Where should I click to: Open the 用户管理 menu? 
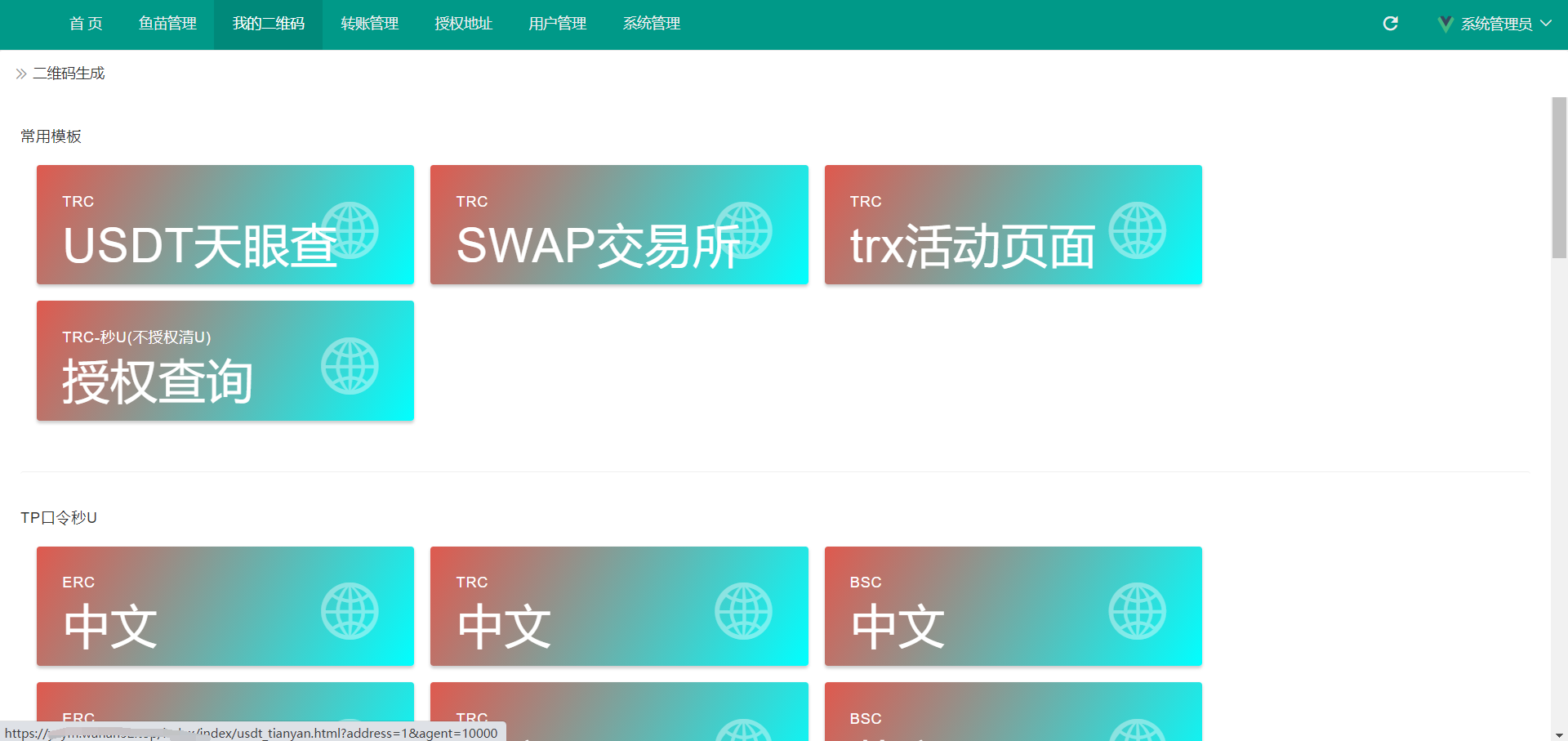point(558,24)
